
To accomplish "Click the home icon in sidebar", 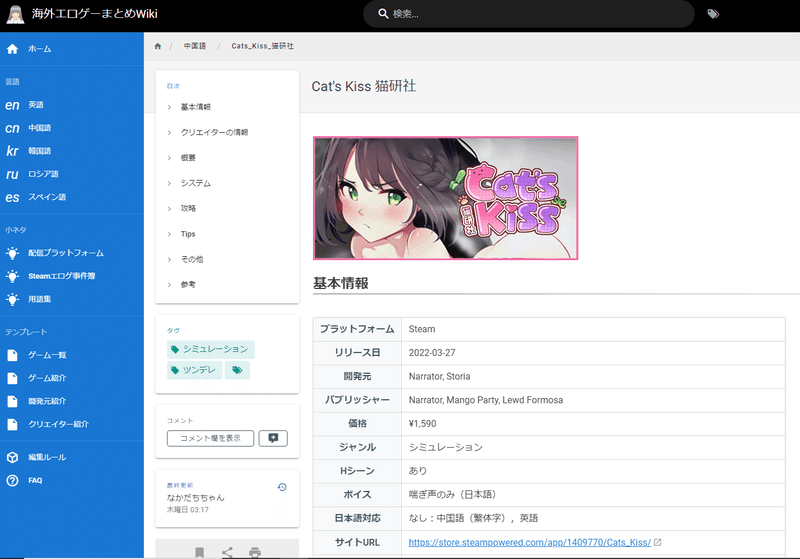I will 12,49.
